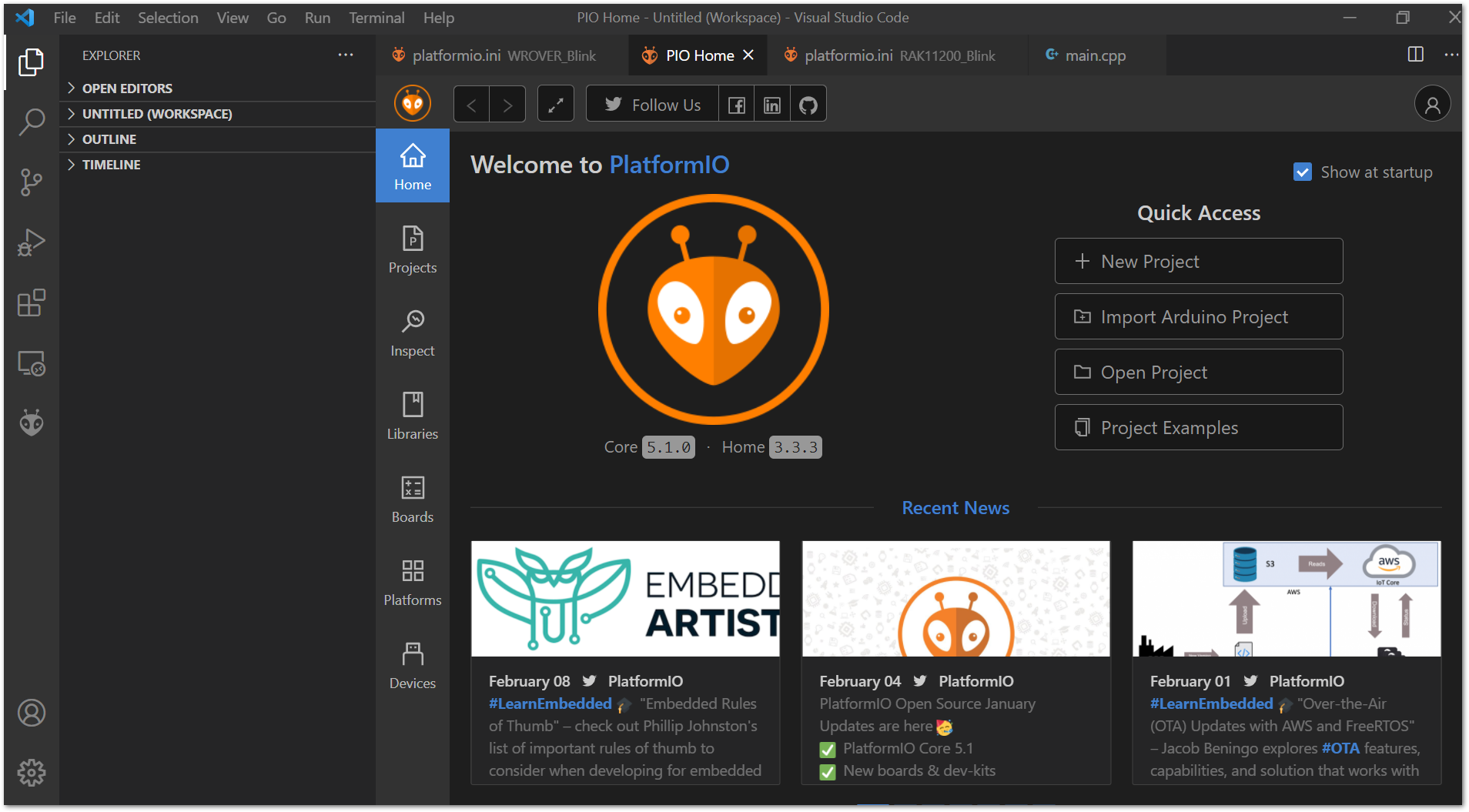This screenshot has width=1469, height=812.
Task: Open Source Control view
Action: pyautogui.click(x=31, y=182)
